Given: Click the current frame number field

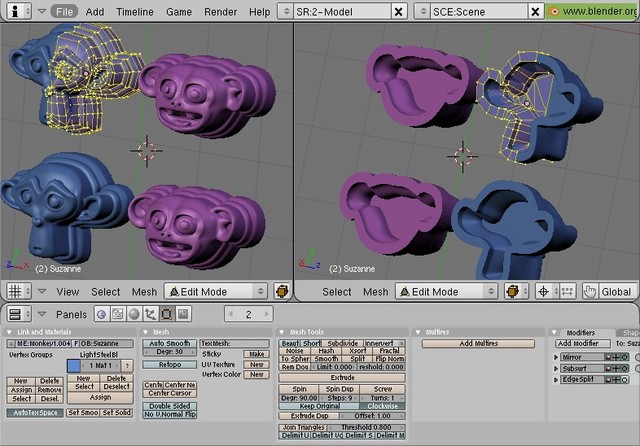Looking at the screenshot, I should (x=249, y=314).
